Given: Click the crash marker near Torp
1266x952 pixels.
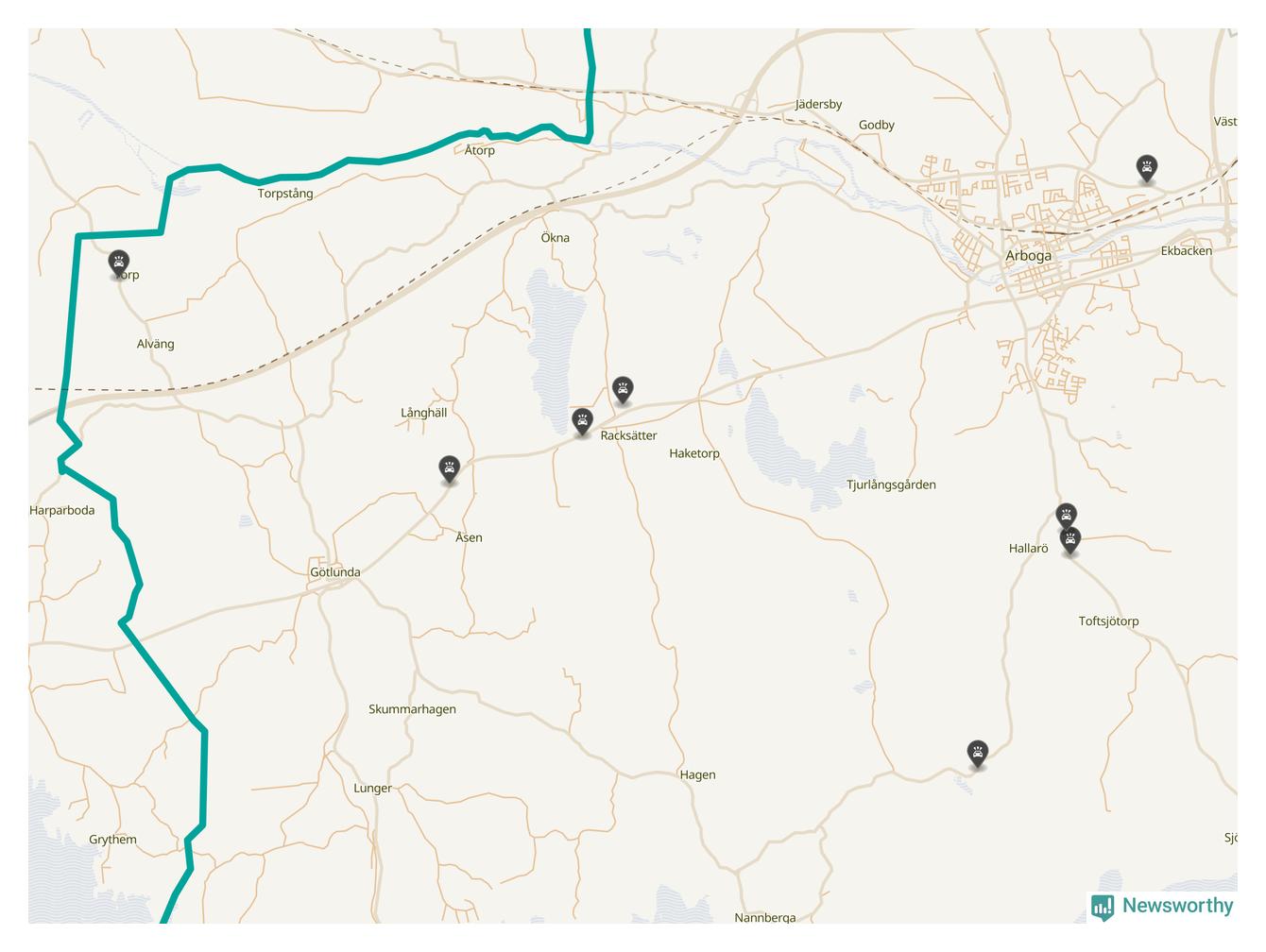Looking at the screenshot, I should pos(119,263).
